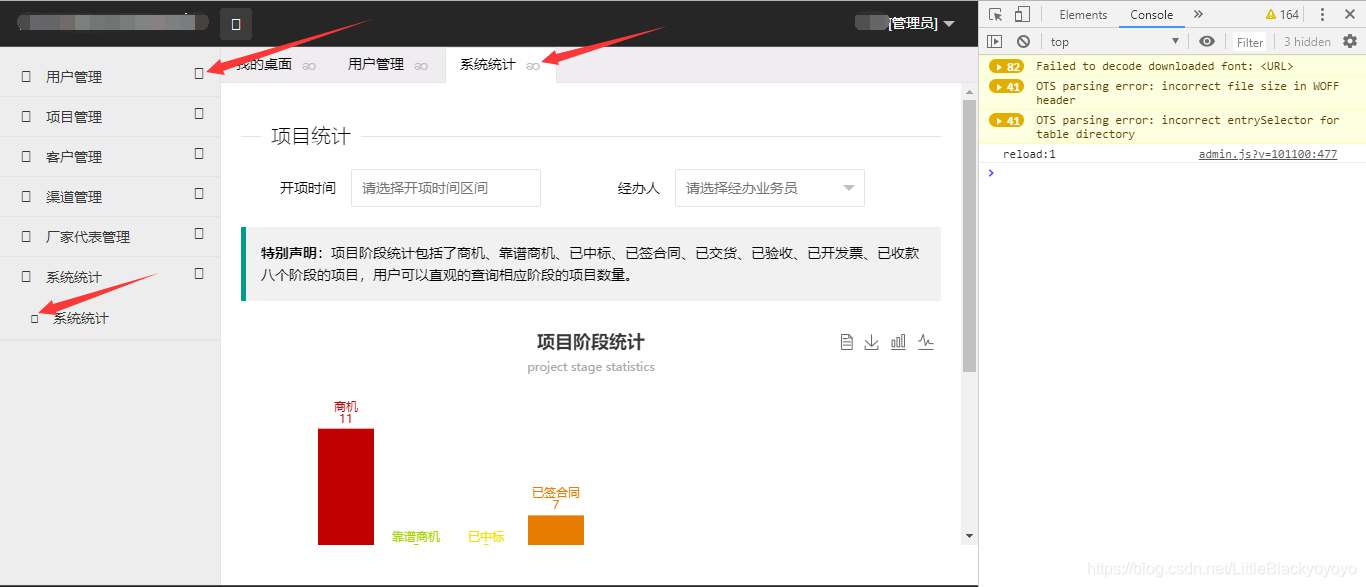Switch to the Elements tab in DevTools
1366x587 pixels.
[1083, 13]
